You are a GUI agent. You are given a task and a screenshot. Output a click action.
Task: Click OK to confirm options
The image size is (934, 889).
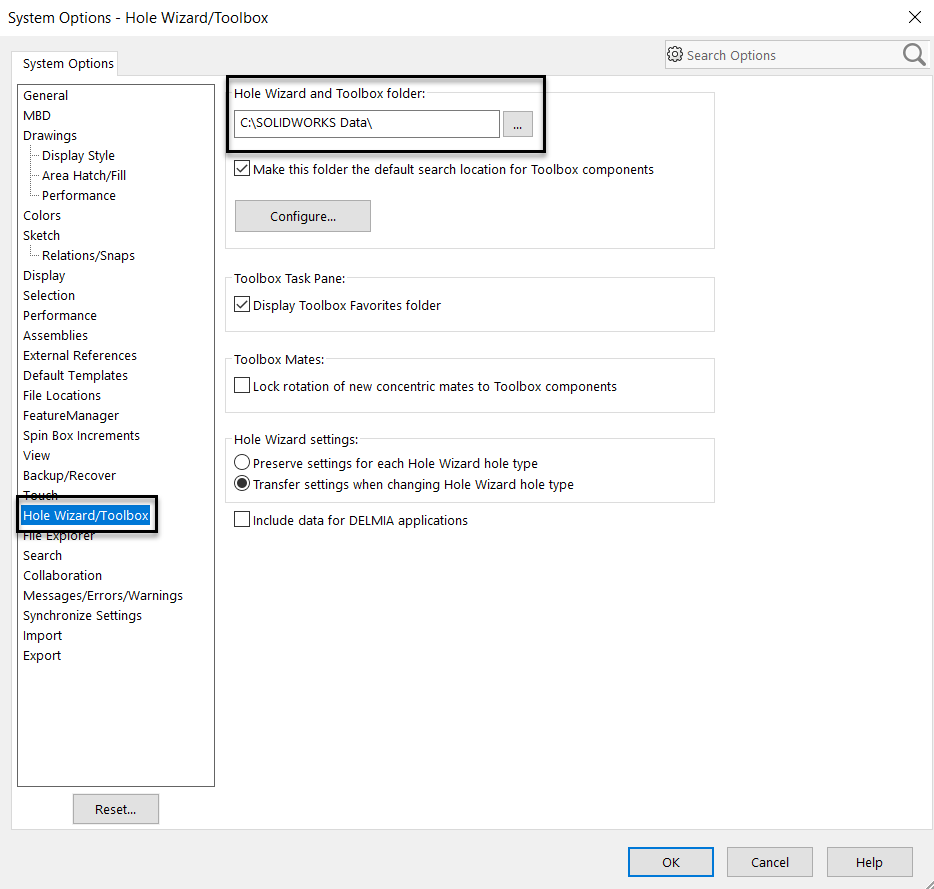[670, 862]
